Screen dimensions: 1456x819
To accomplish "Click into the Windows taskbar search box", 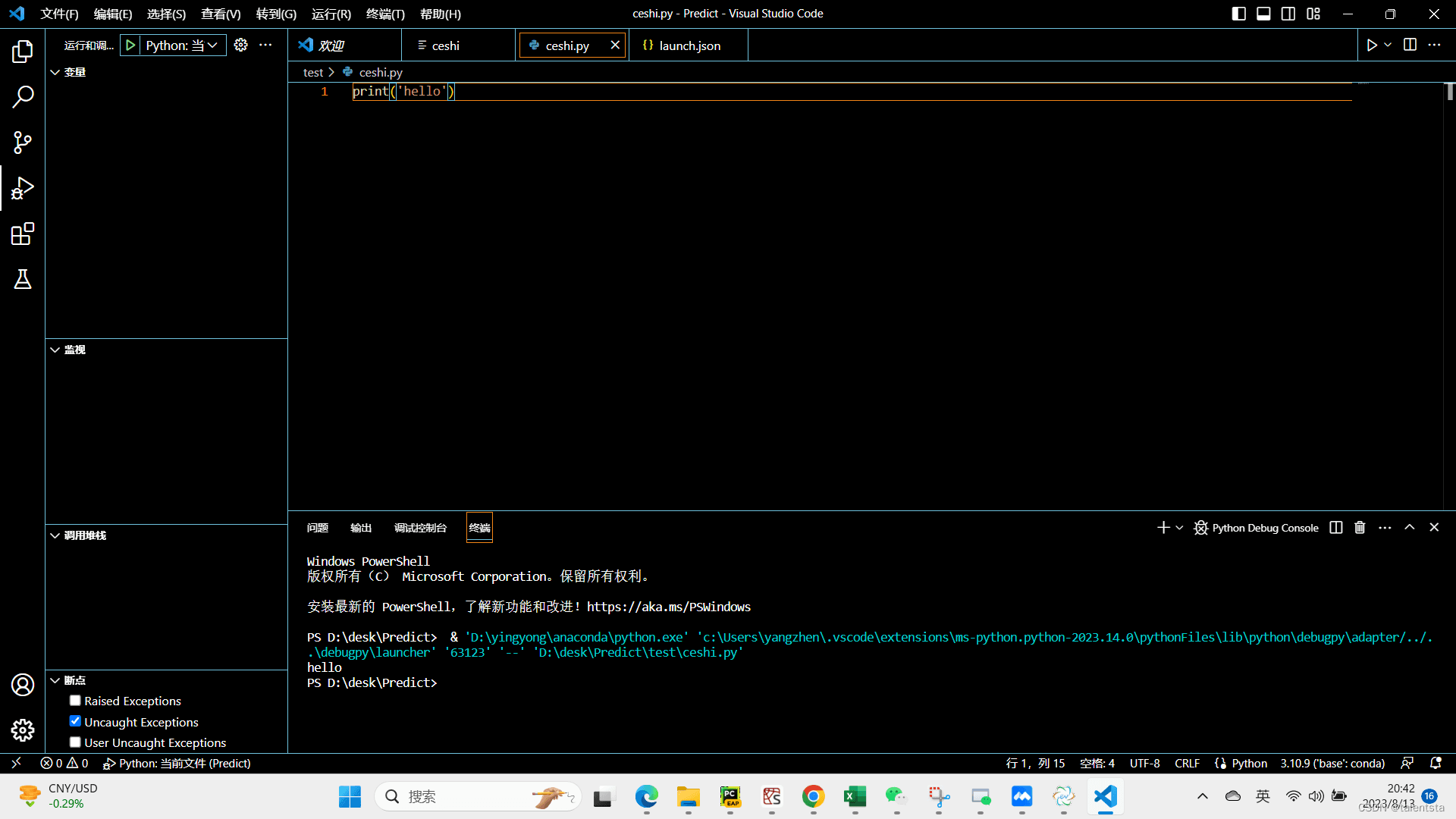I will point(478,796).
